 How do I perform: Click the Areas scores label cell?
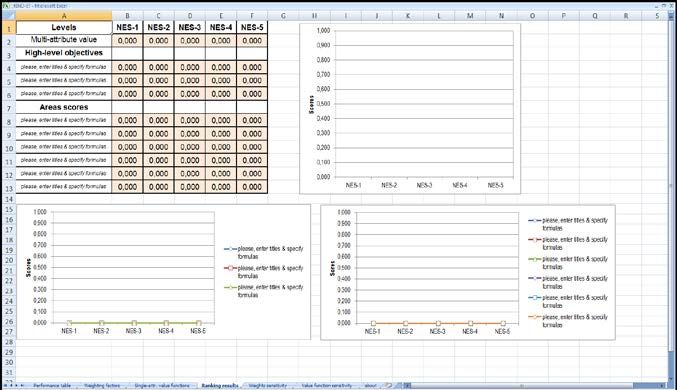pyautogui.click(x=64, y=107)
